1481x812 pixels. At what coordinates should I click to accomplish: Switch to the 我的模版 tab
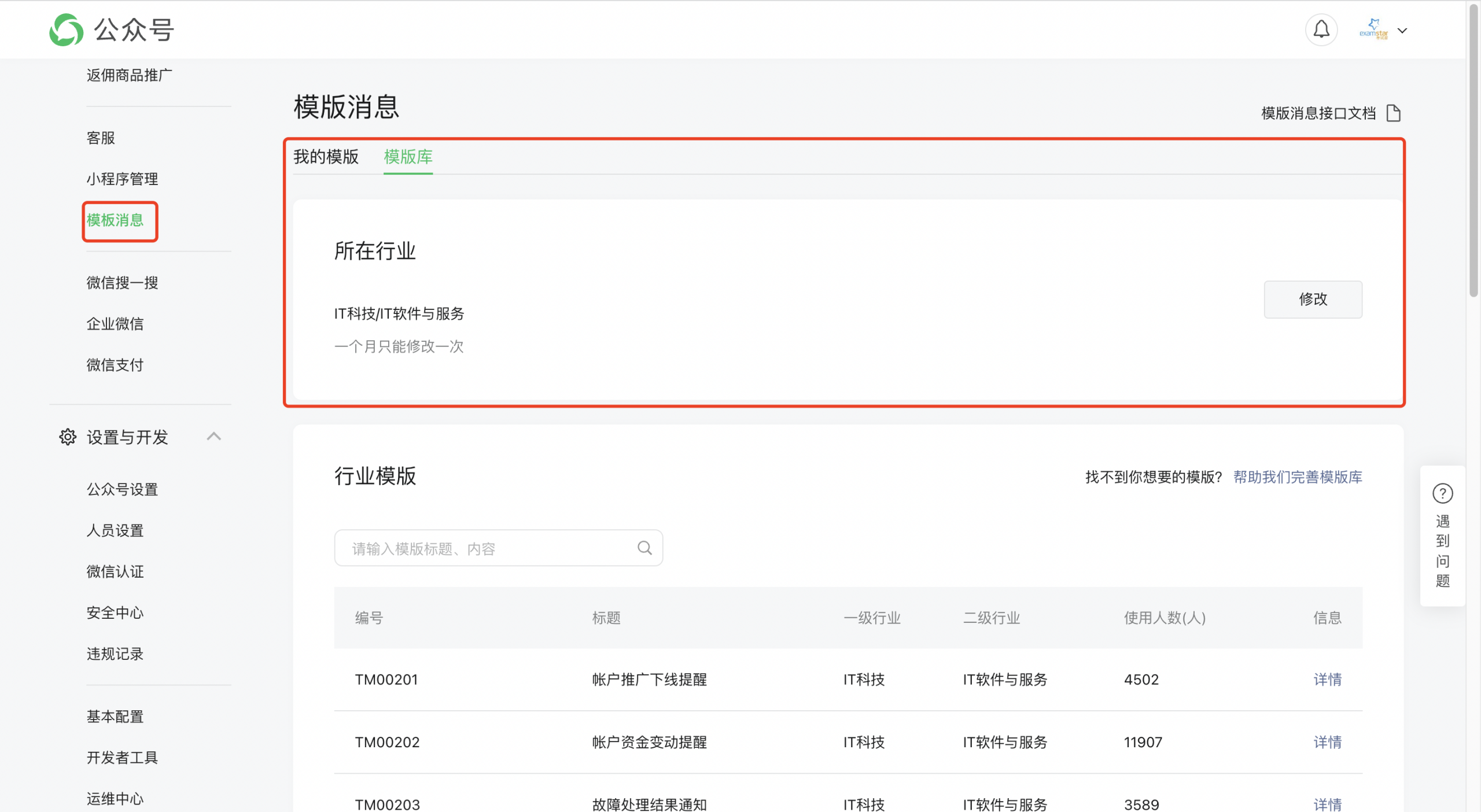coord(326,157)
